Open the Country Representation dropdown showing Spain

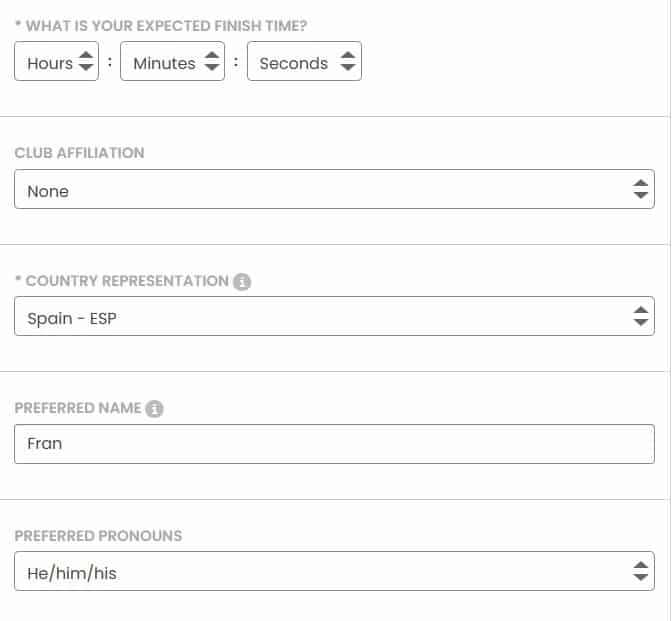tap(320, 317)
